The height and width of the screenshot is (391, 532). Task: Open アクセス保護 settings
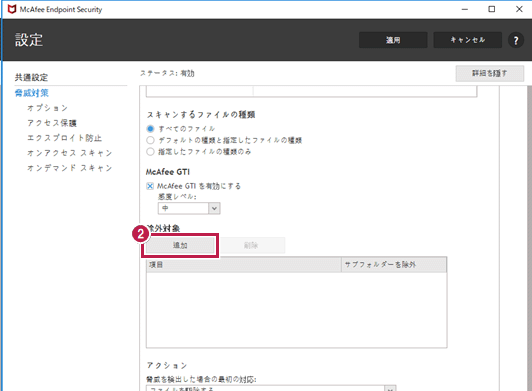click(52, 123)
